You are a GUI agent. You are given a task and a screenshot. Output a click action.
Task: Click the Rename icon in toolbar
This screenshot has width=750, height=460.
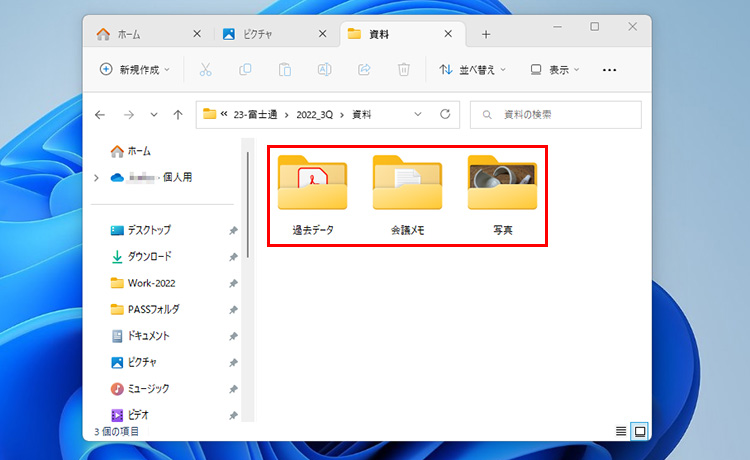coord(324,70)
